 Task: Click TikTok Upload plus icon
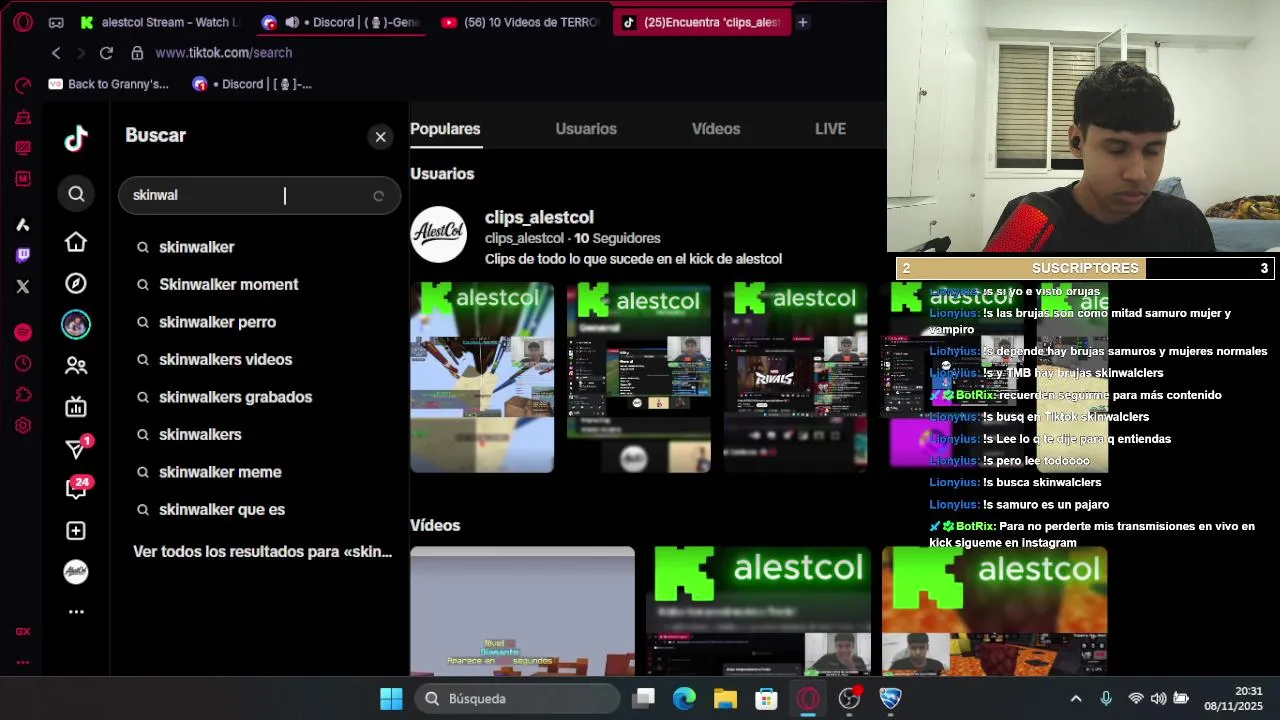(76, 530)
